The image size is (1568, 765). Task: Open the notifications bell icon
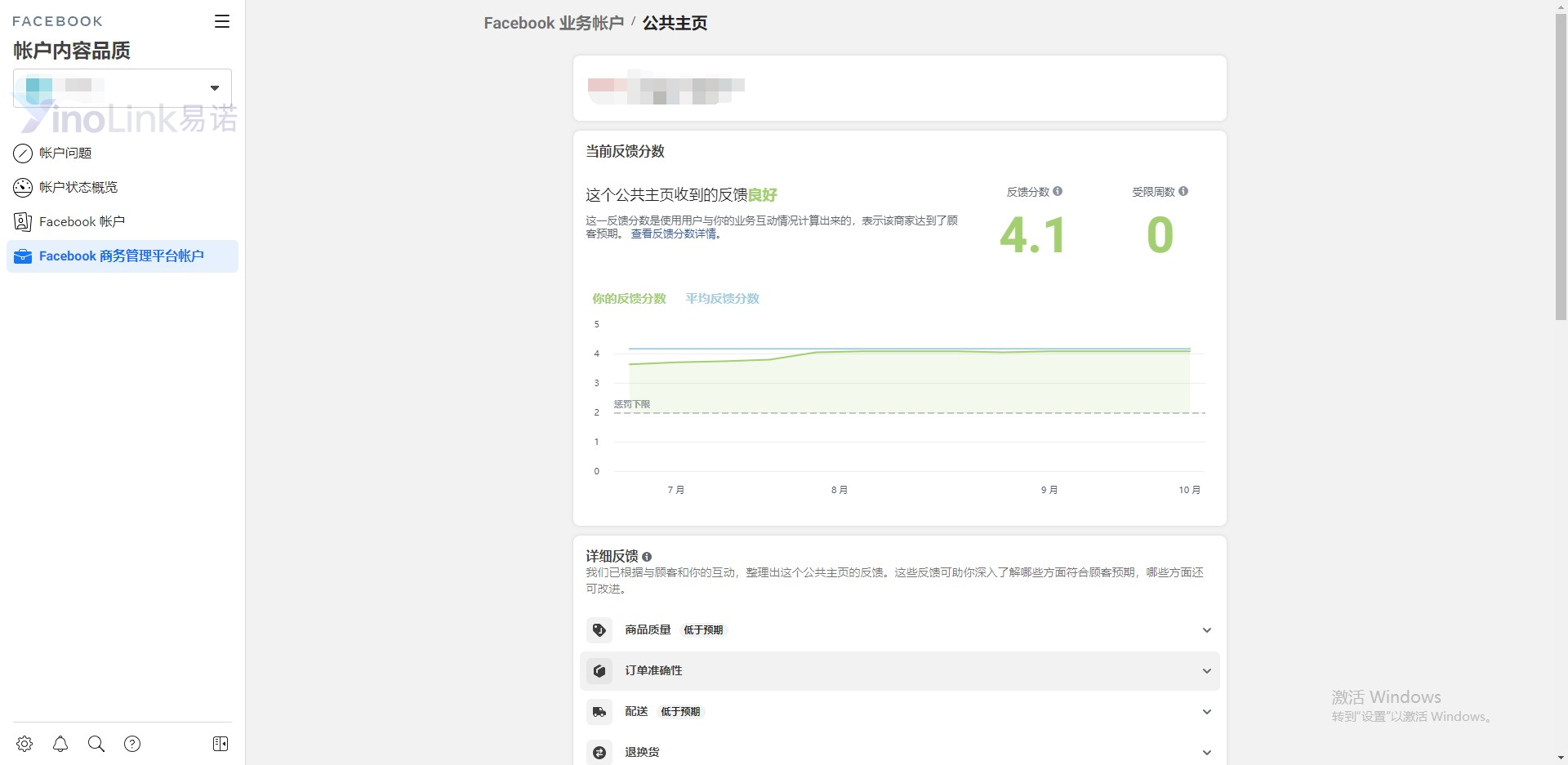(x=60, y=744)
